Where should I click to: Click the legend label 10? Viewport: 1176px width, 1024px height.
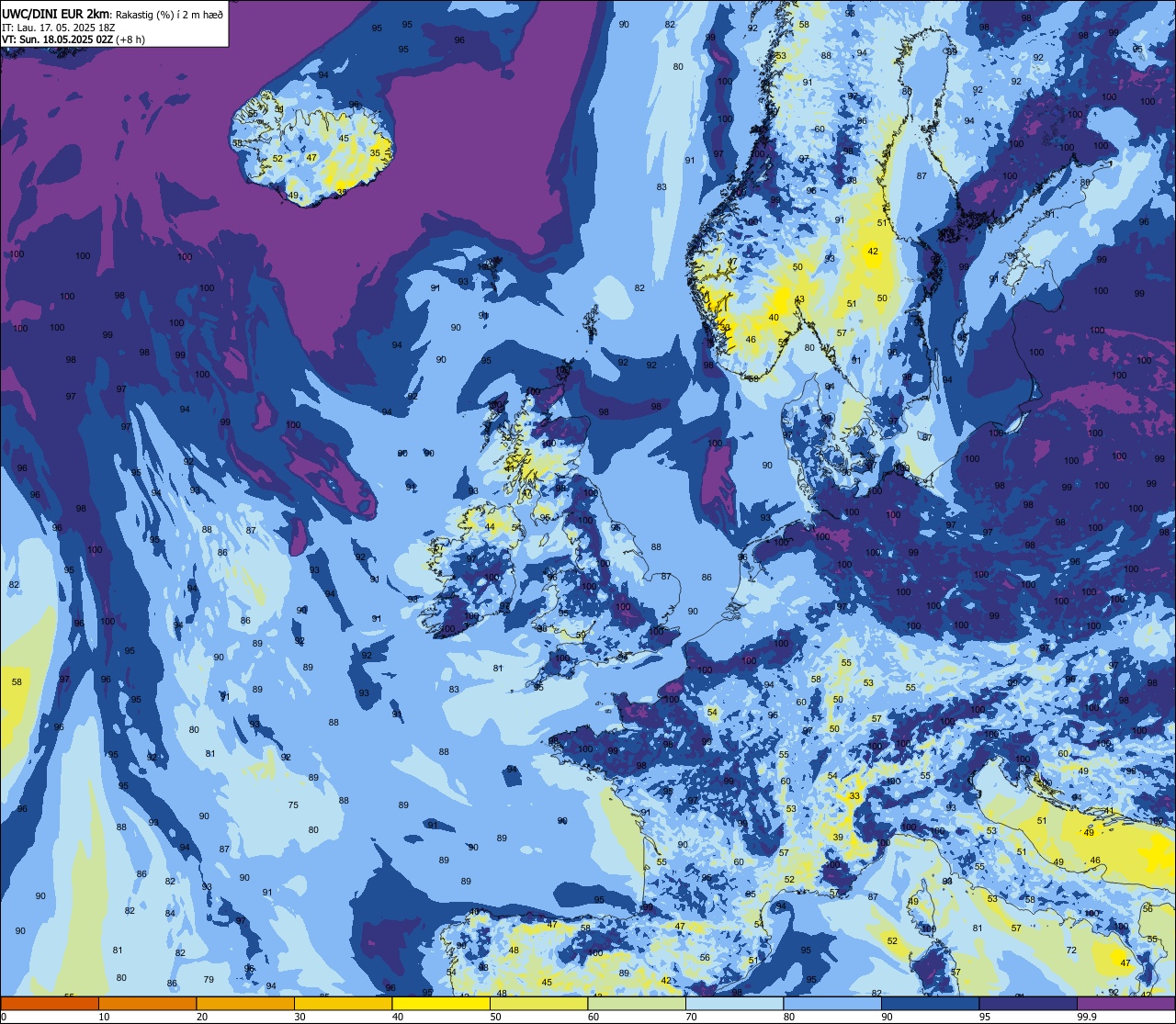tap(104, 1017)
